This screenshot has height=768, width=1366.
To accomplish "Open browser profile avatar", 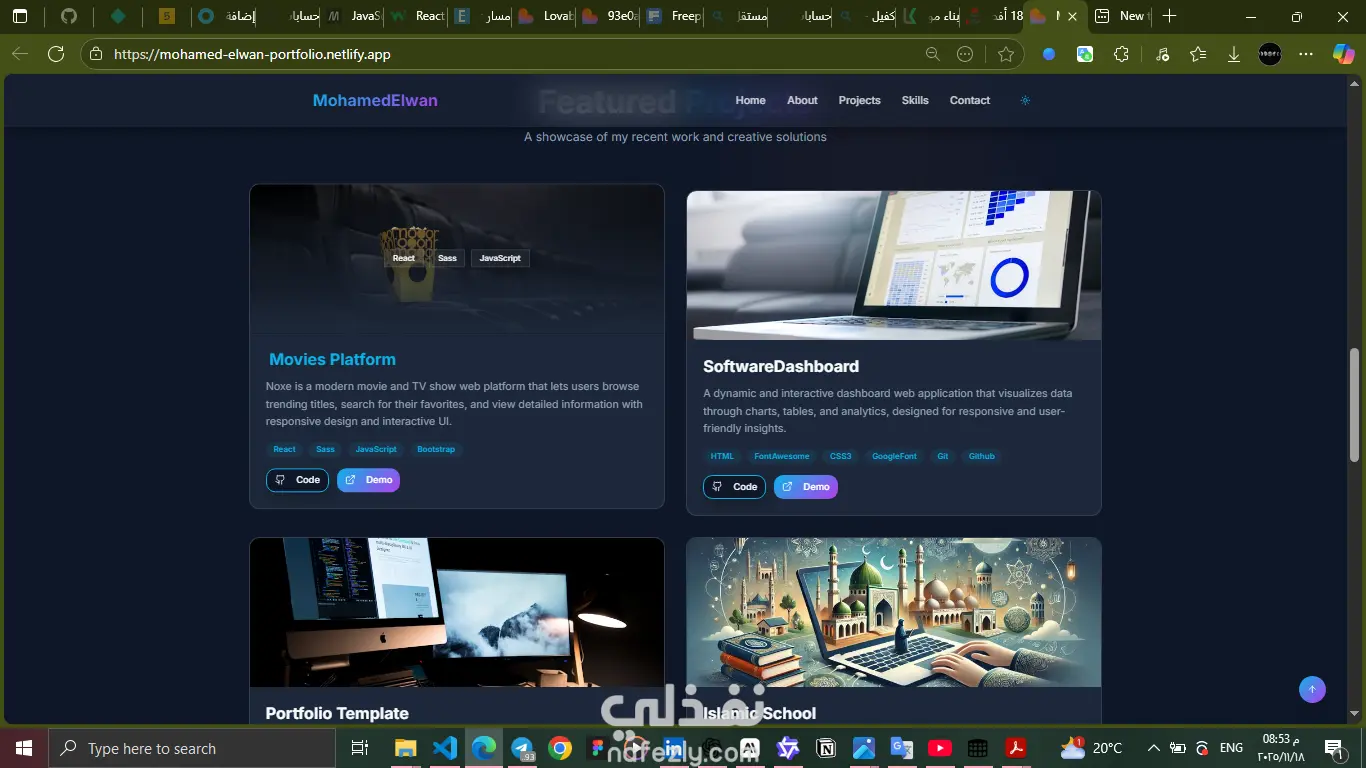I will [x=1270, y=54].
